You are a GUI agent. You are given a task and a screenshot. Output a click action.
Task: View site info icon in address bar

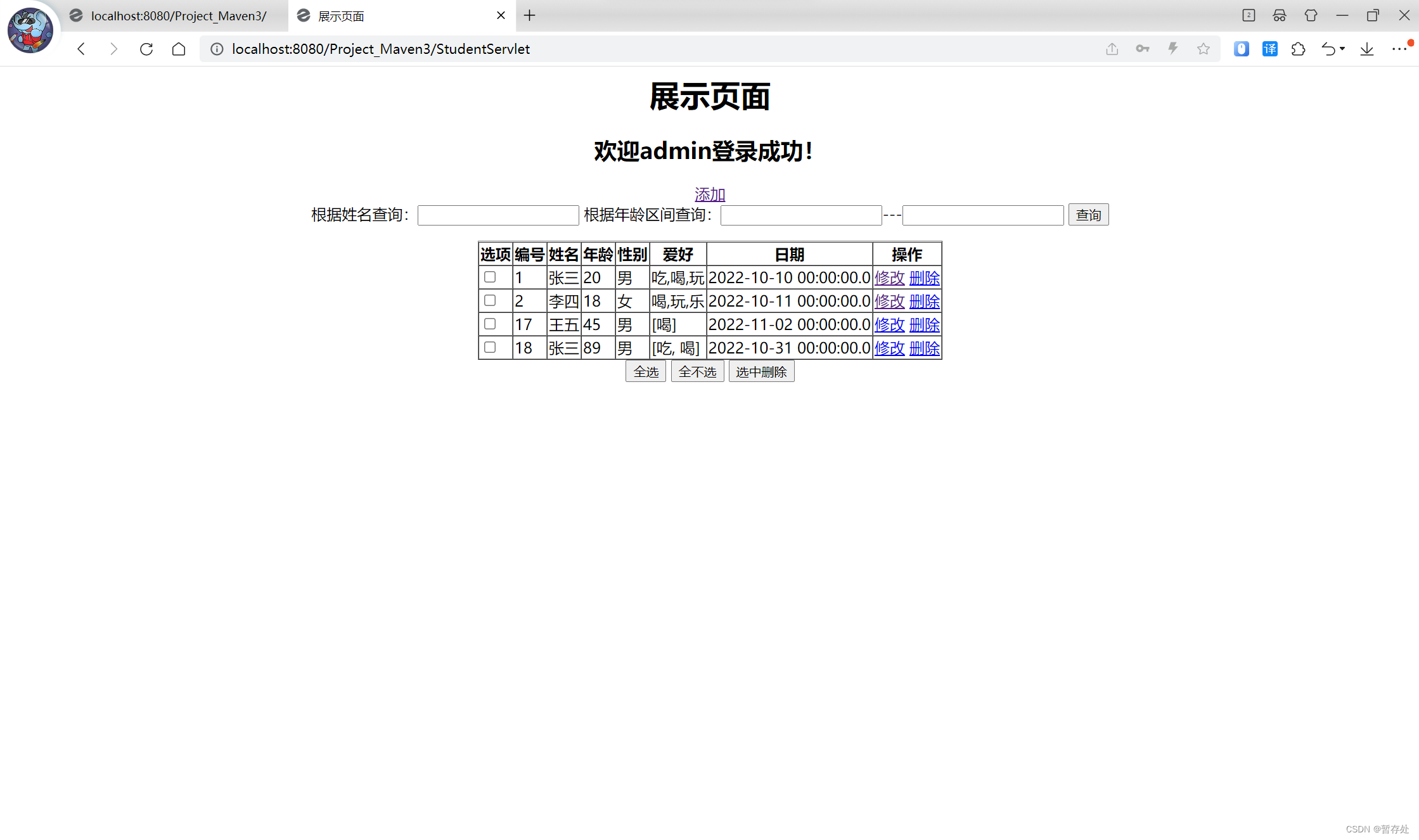click(217, 49)
